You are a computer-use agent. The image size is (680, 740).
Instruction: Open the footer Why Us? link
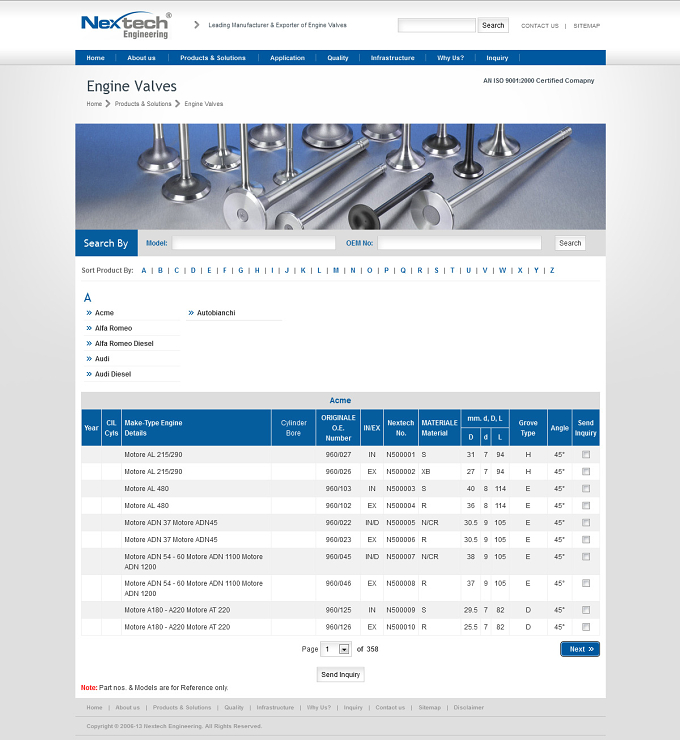(x=319, y=707)
